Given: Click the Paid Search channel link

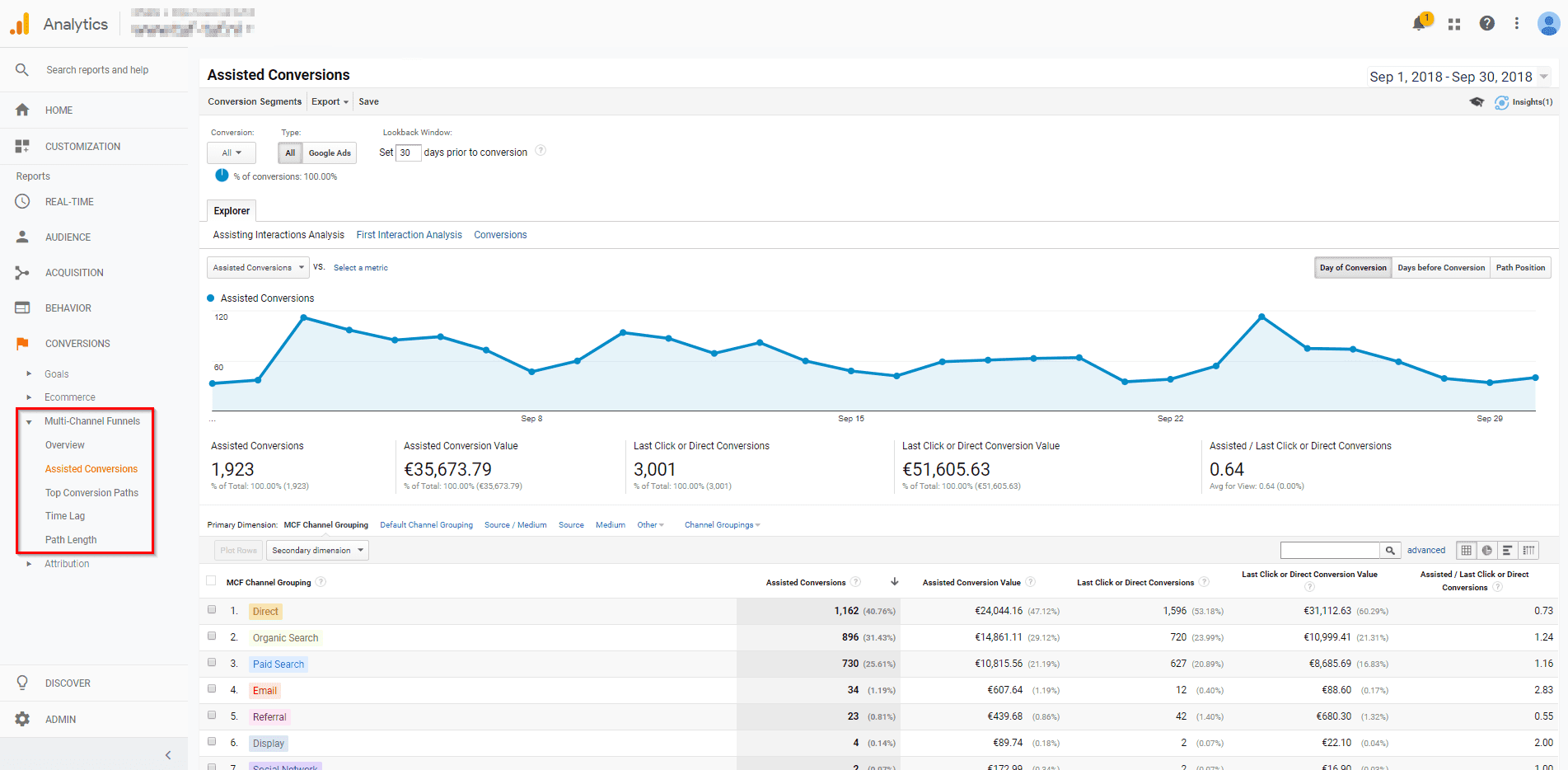Looking at the screenshot, I should click(x=278, y=664).
